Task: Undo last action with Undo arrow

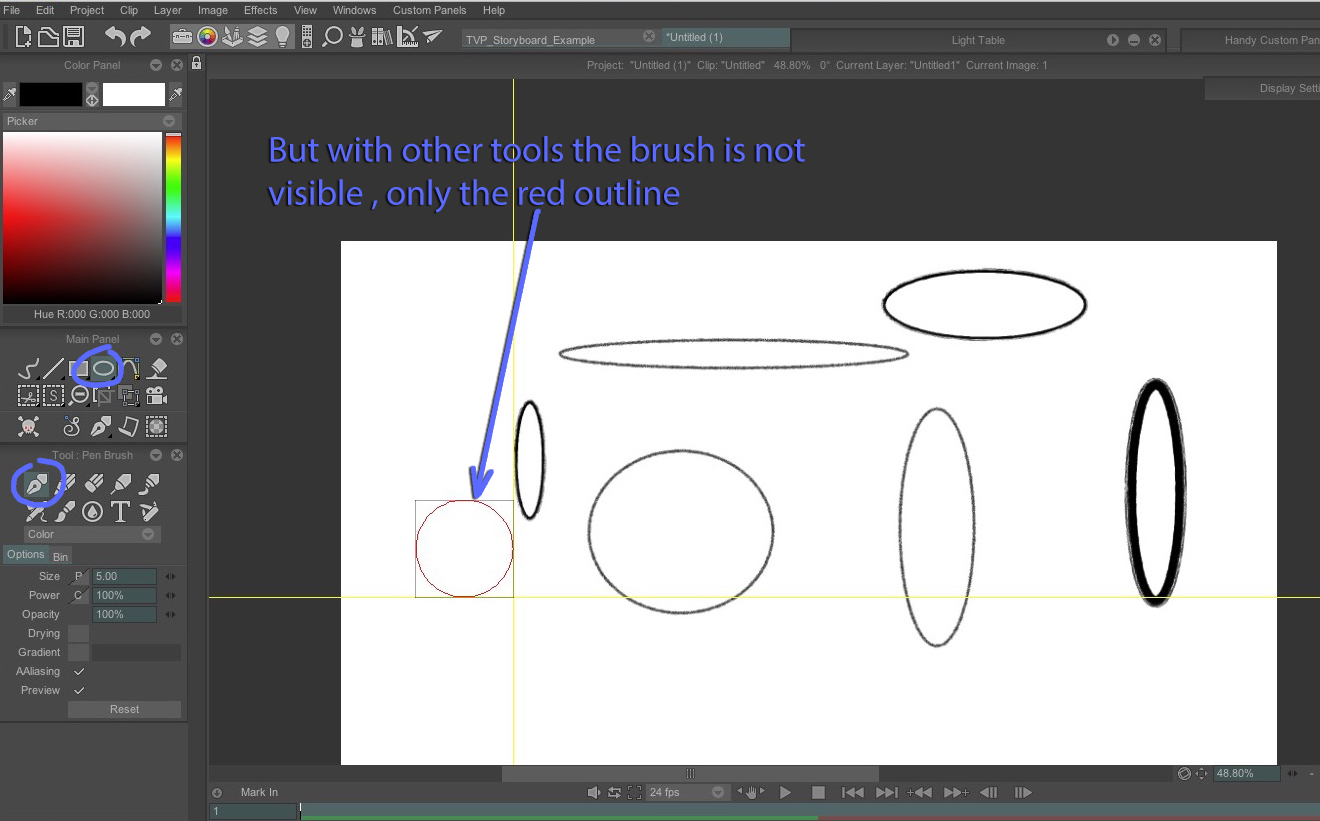Action: pyautogui.click(x=116, y=37)
